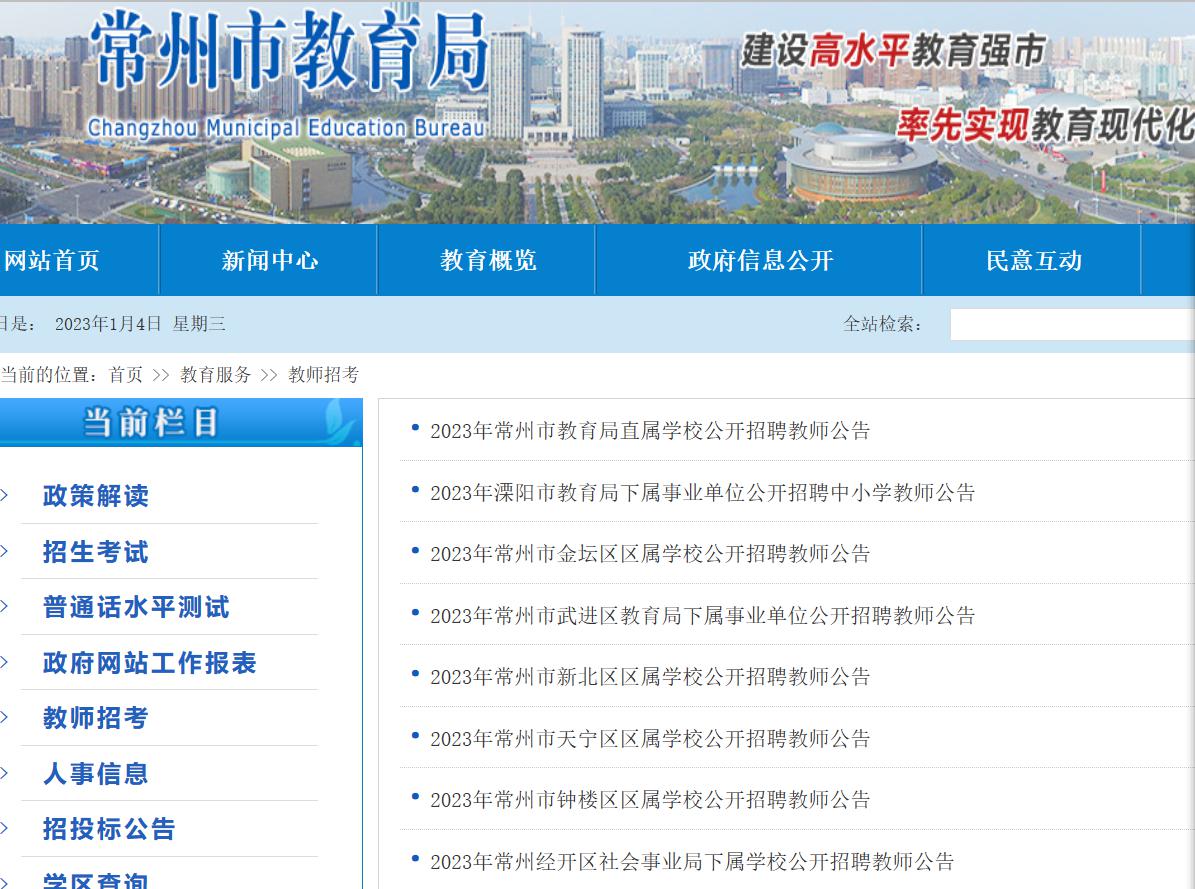
Task: Open 招投标公告 in the sidebar
Action: (x=110, y=829)
